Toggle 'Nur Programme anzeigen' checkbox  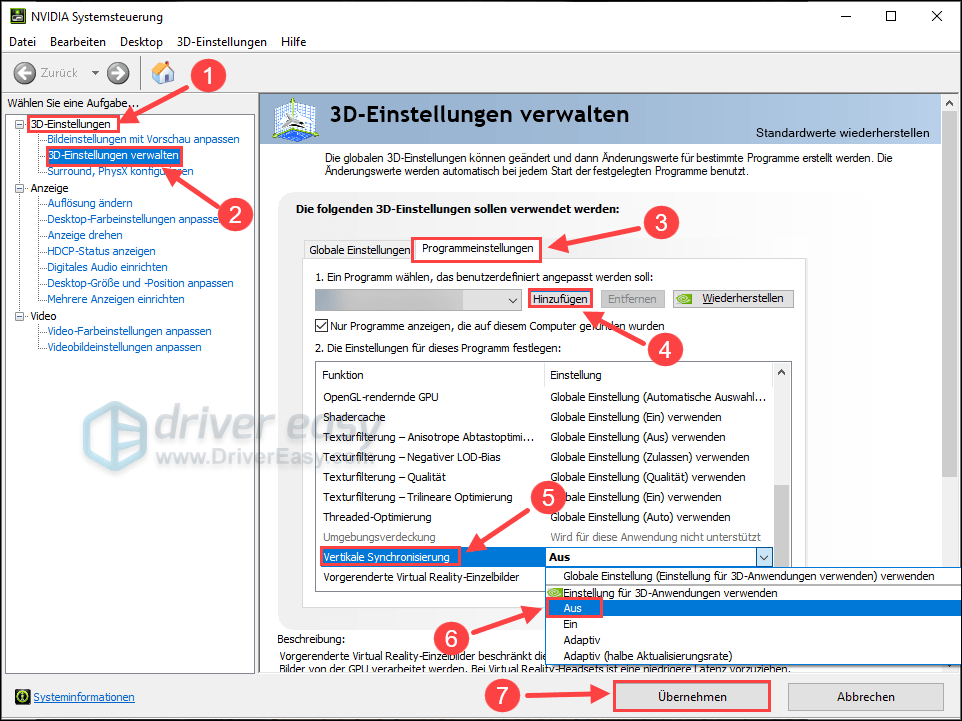pos(321,325)
